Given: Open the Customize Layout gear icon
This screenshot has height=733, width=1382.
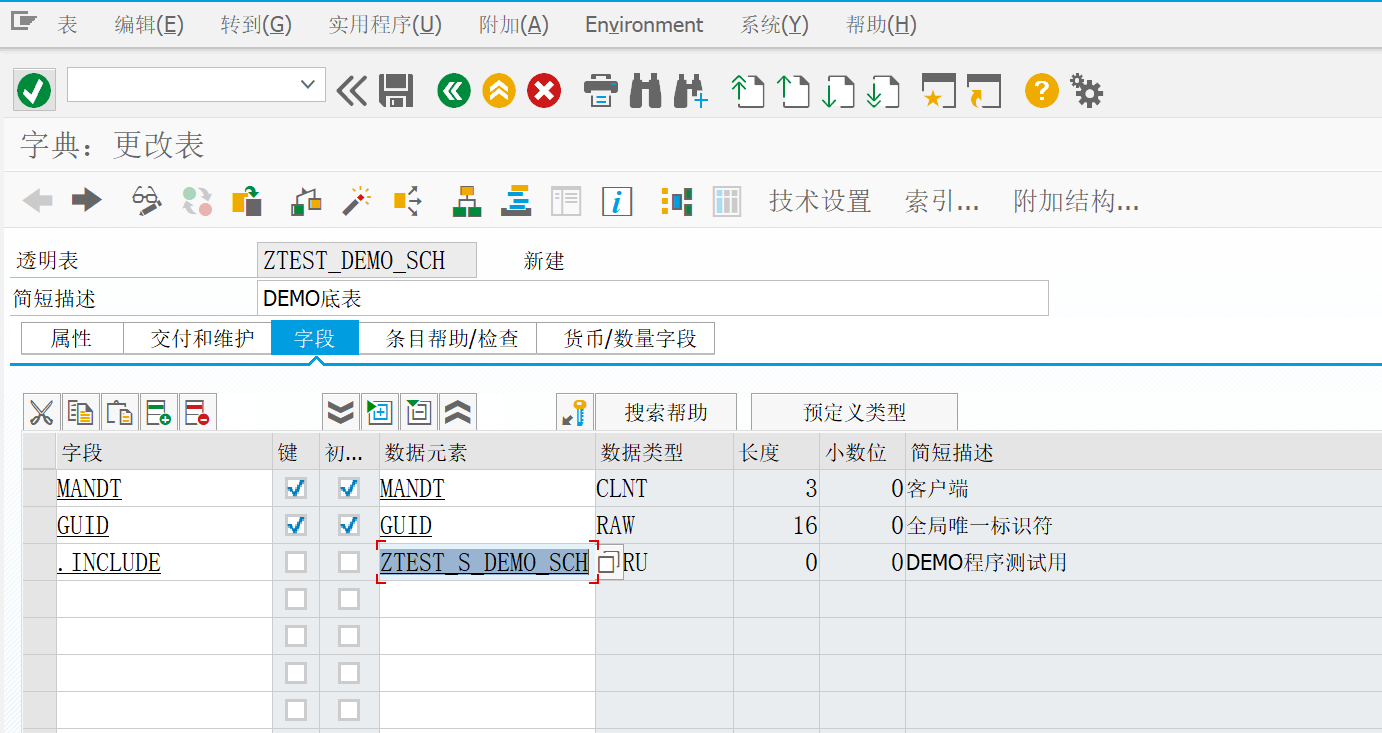Looking at the screenshot, I should 1087,92.
